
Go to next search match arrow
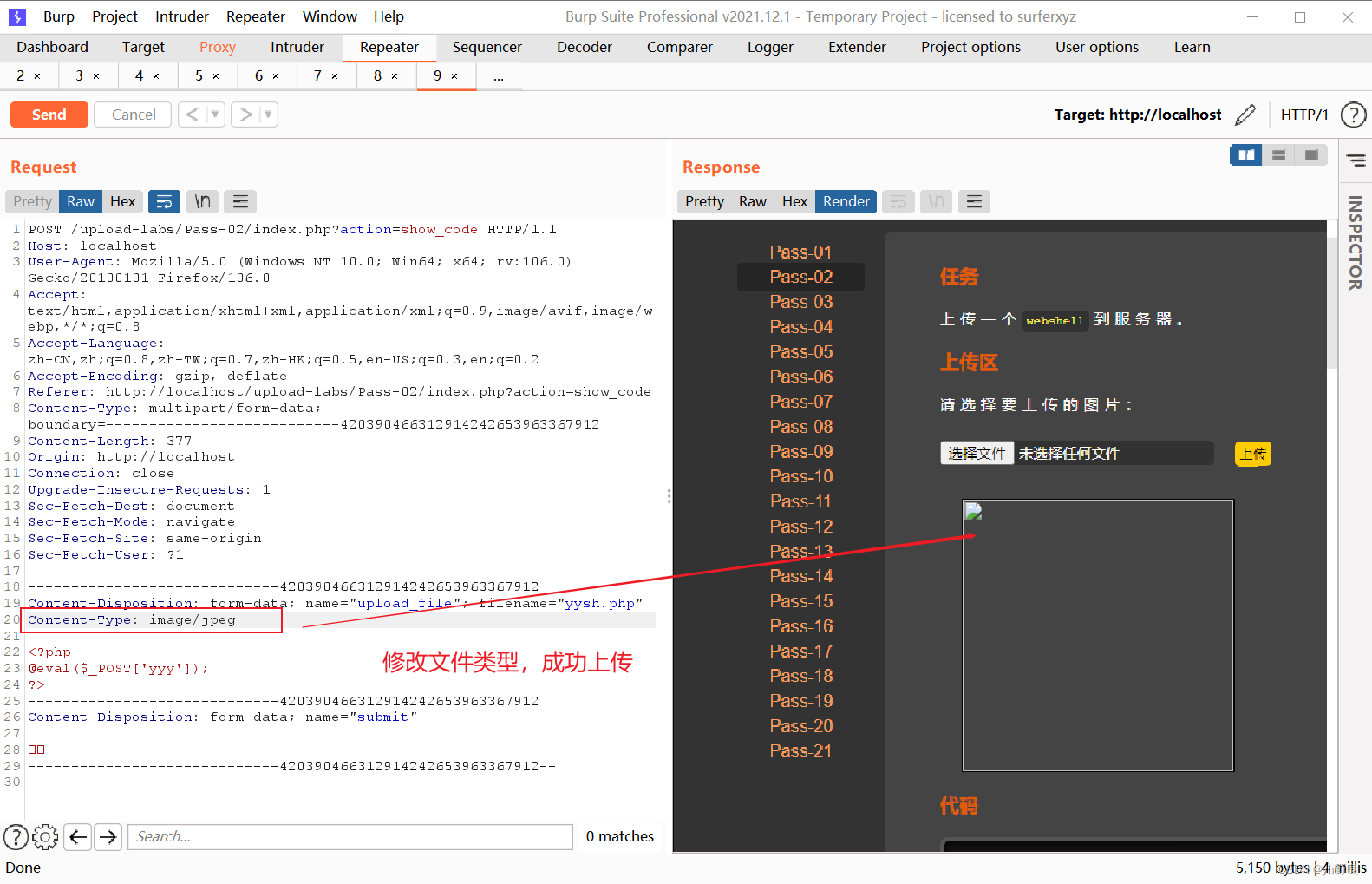(x=108, y=836)
